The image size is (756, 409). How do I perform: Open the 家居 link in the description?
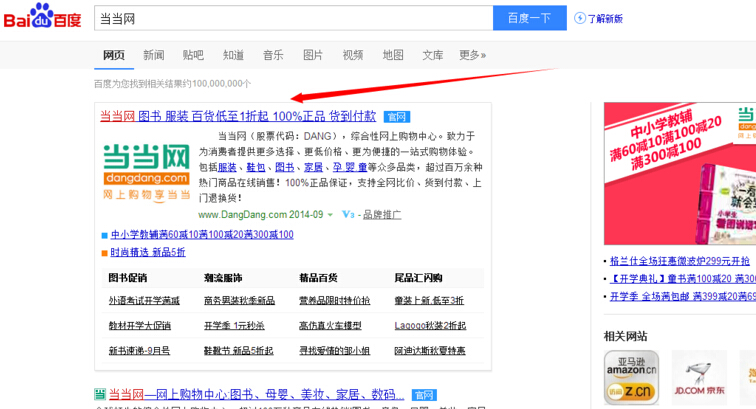pos(313,167)
